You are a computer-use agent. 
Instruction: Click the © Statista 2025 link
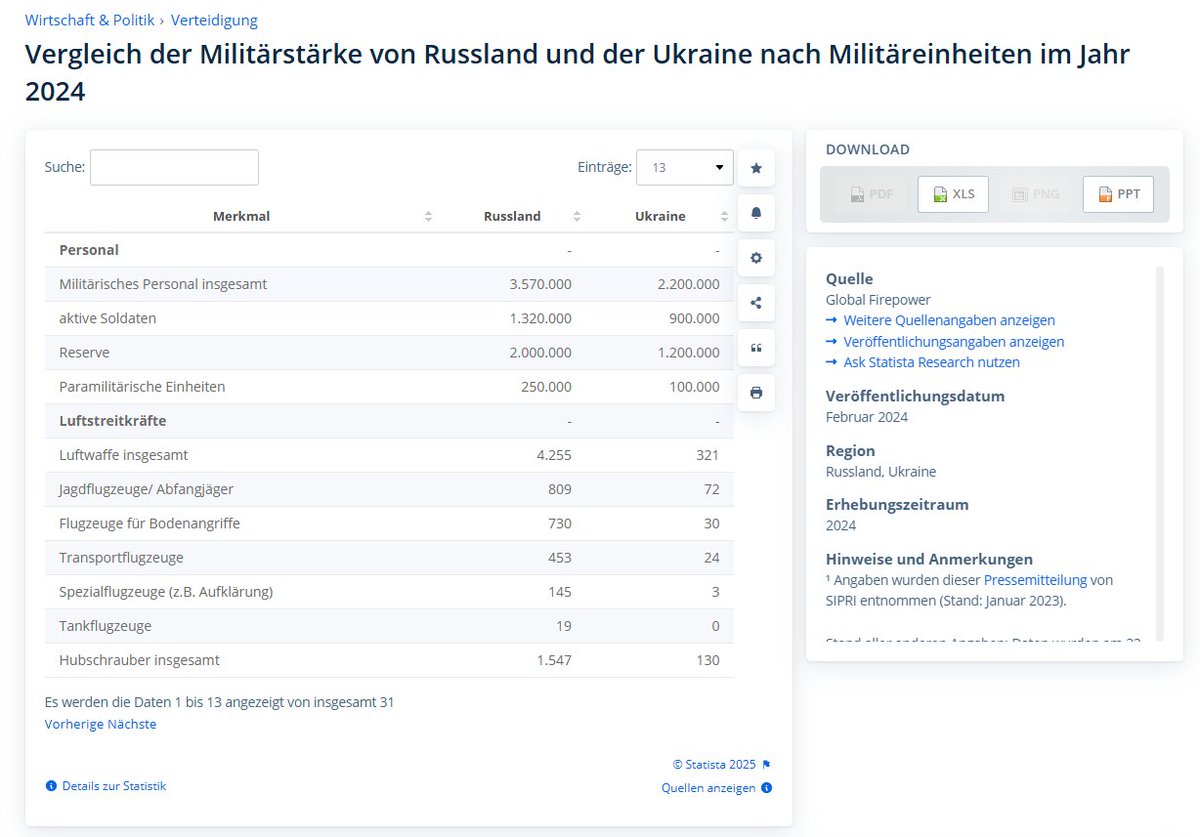(x=714, y=765)
